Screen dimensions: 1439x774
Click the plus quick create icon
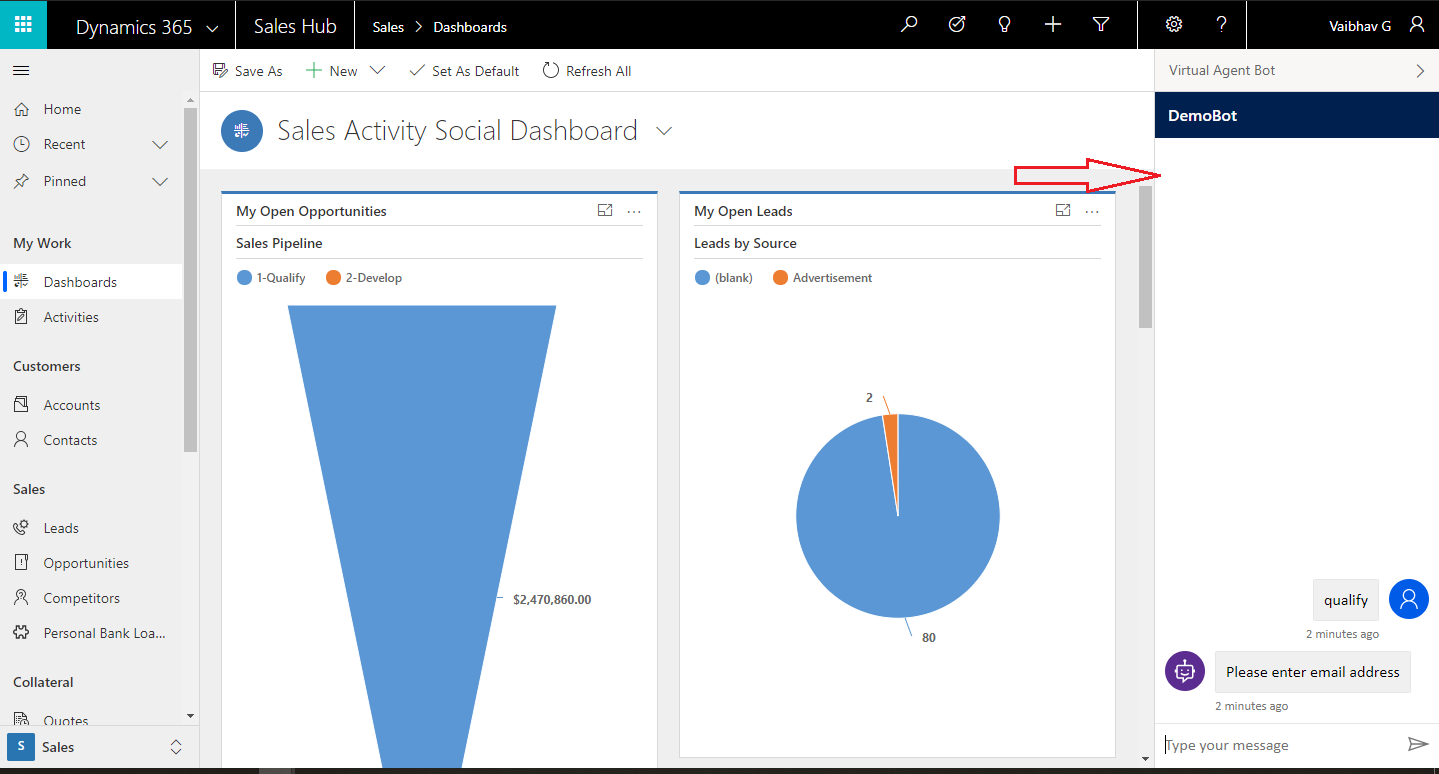pos(1053,25)
